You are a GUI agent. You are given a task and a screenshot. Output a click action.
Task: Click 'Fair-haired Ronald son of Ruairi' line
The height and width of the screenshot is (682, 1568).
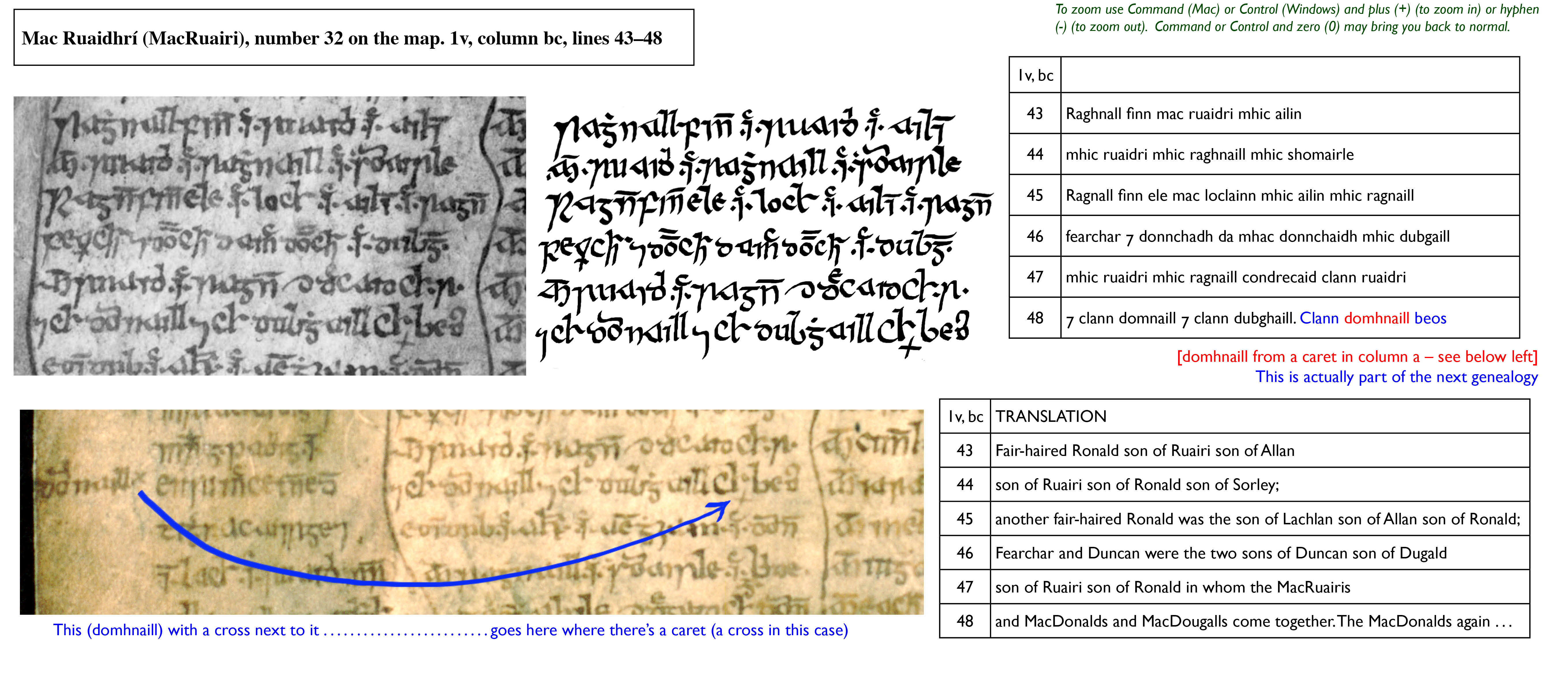pos(1144,451)
